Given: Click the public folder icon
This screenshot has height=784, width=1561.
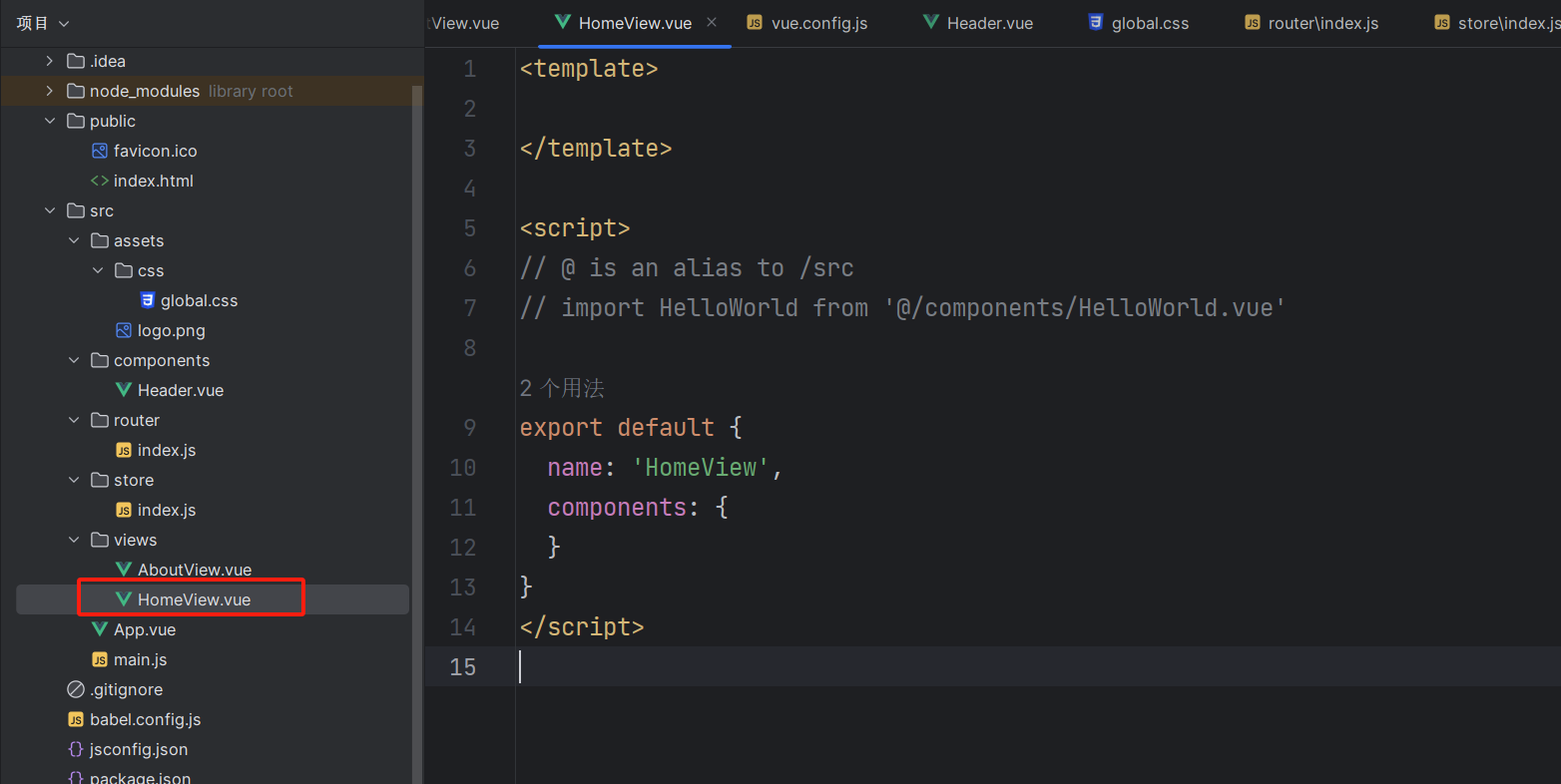Looking at the screenshot, I should point(76,121).
